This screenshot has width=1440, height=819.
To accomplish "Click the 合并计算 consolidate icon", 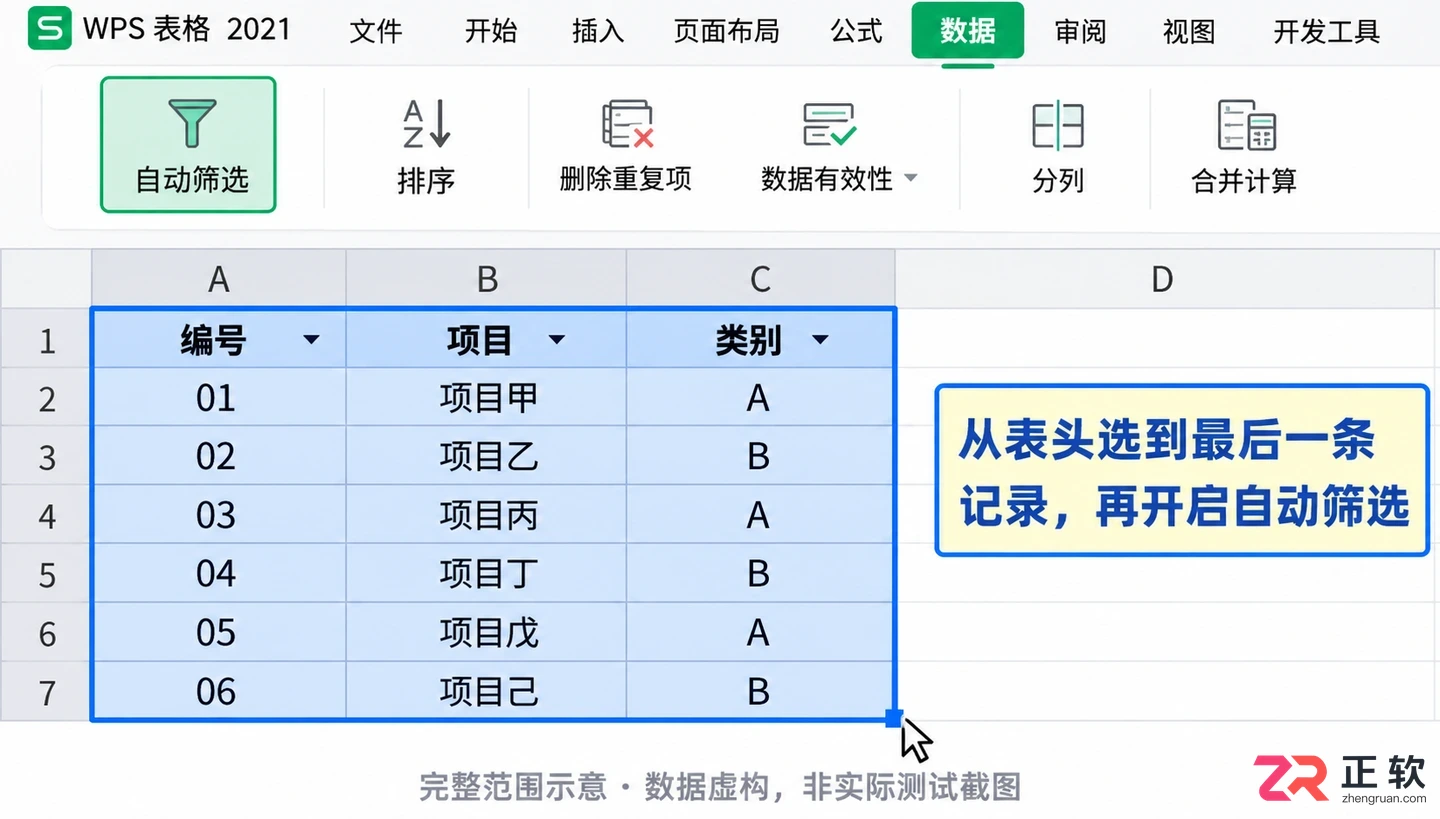I will click(x=1246, y=125).
